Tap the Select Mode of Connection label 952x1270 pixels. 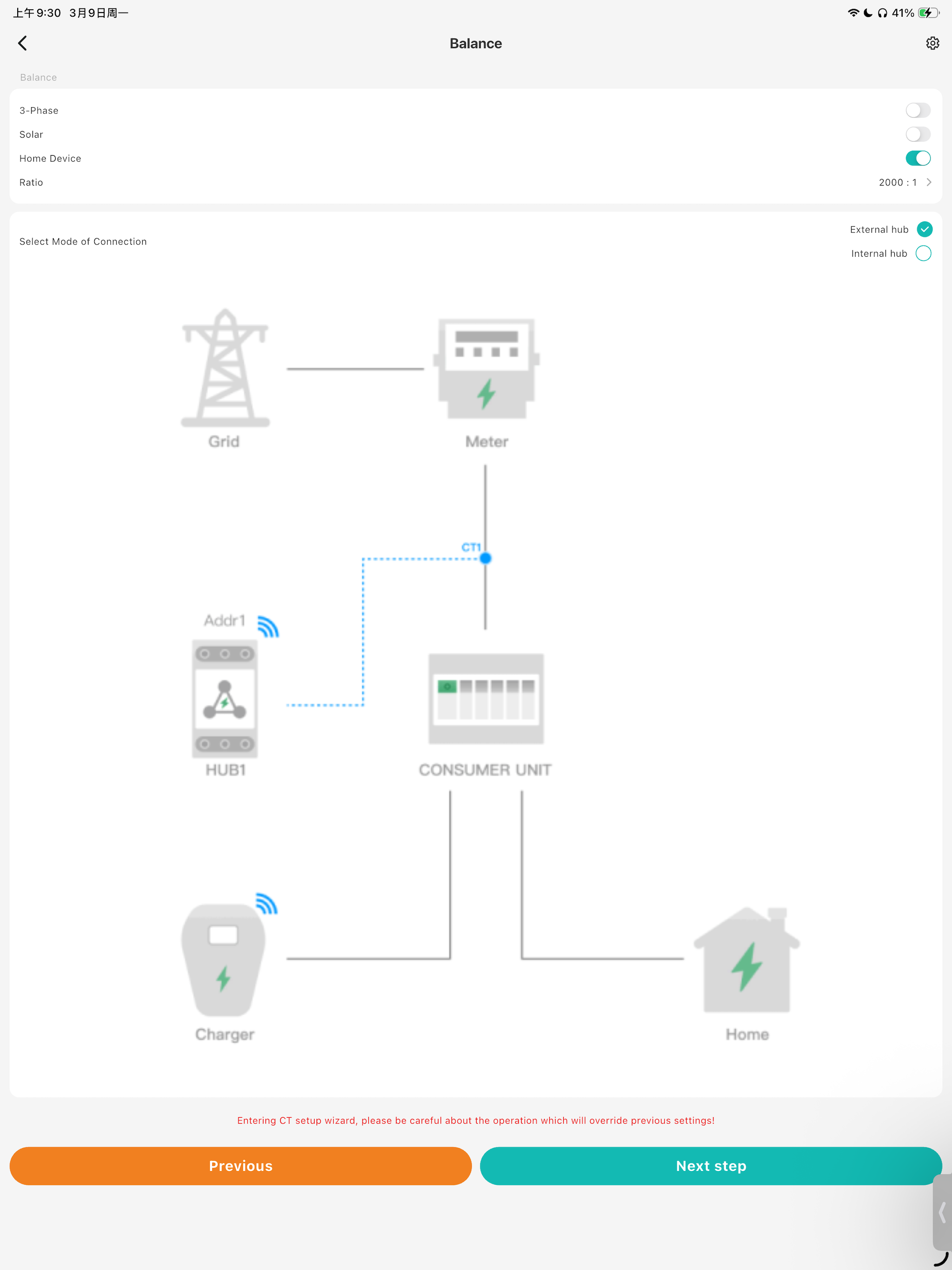[x=83, y=242]
